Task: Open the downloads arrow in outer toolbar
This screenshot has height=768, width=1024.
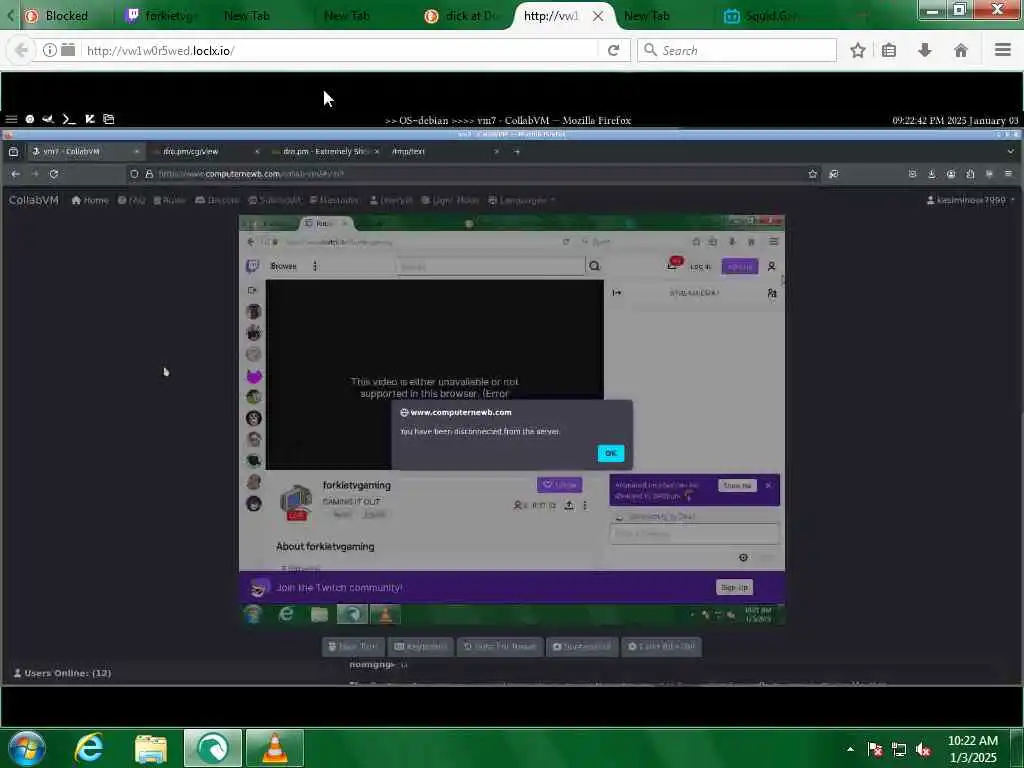Action: click(925, 50)
